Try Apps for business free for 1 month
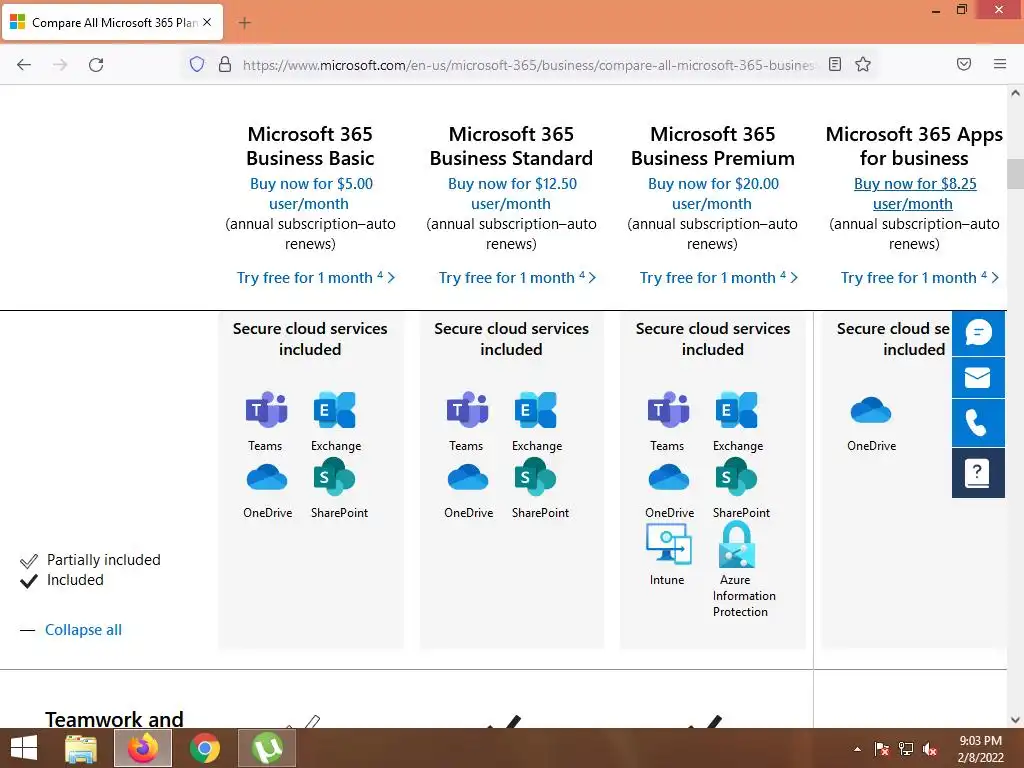Image resolution: width=1024 pixels, height=768 pixels. [x=920, y=278]
